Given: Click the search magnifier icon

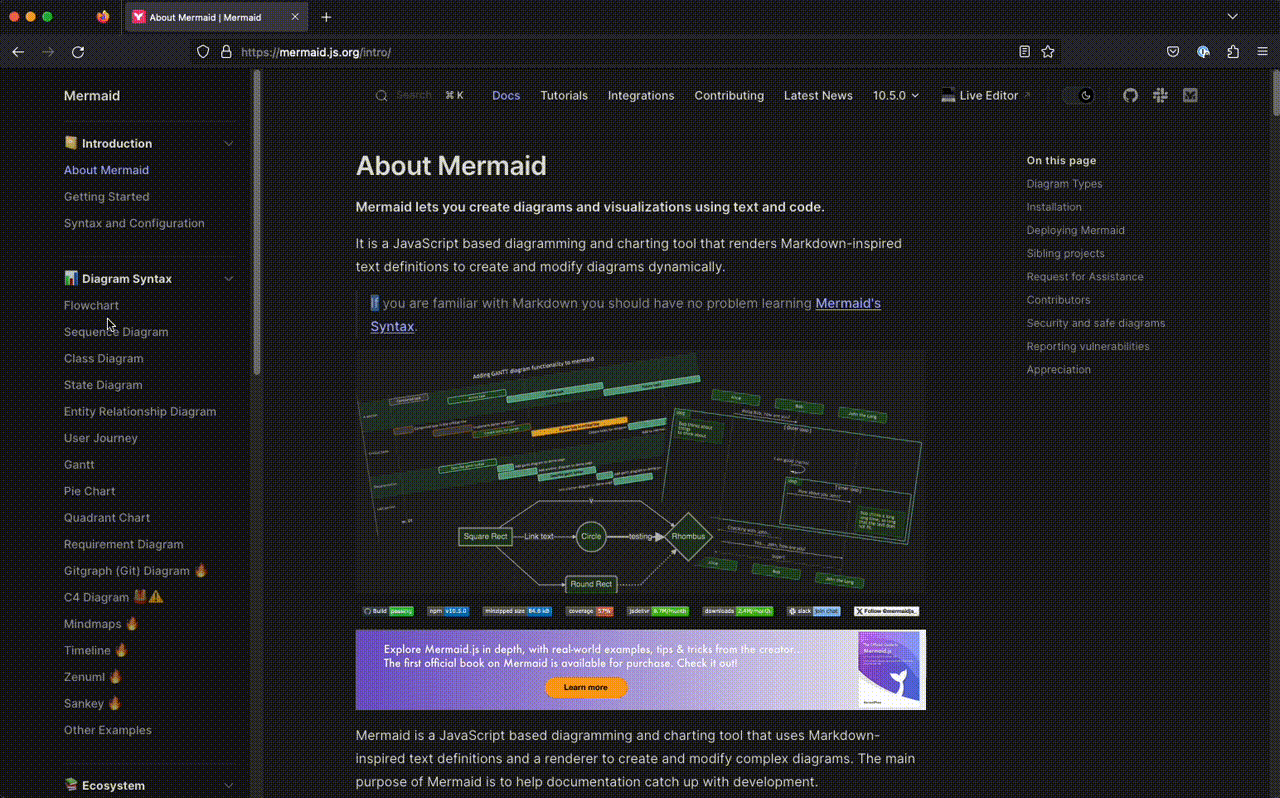Looking at the screenshot, I should click(381, 95).
